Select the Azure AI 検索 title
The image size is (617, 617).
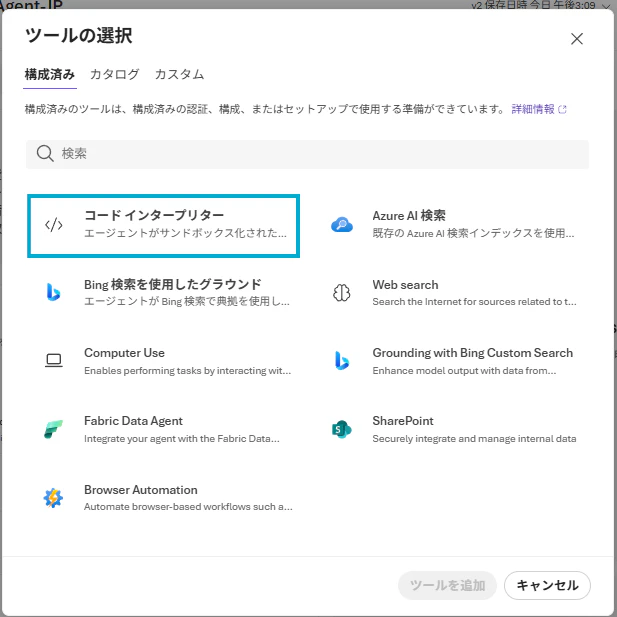409,216
